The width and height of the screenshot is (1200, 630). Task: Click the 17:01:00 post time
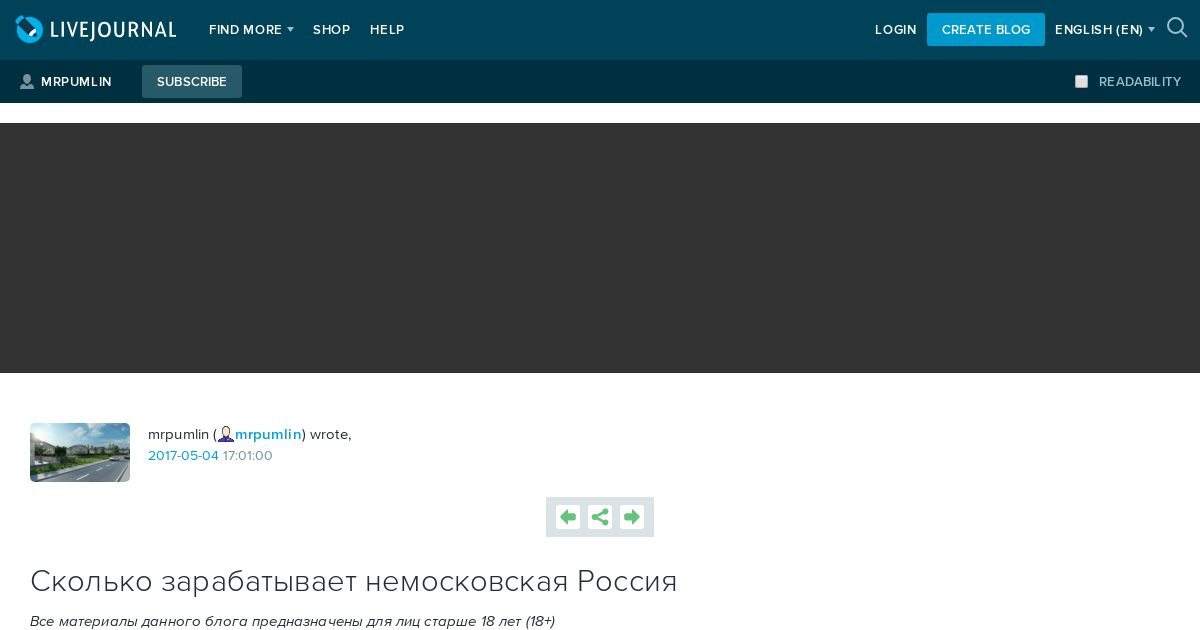click(248, 456)
